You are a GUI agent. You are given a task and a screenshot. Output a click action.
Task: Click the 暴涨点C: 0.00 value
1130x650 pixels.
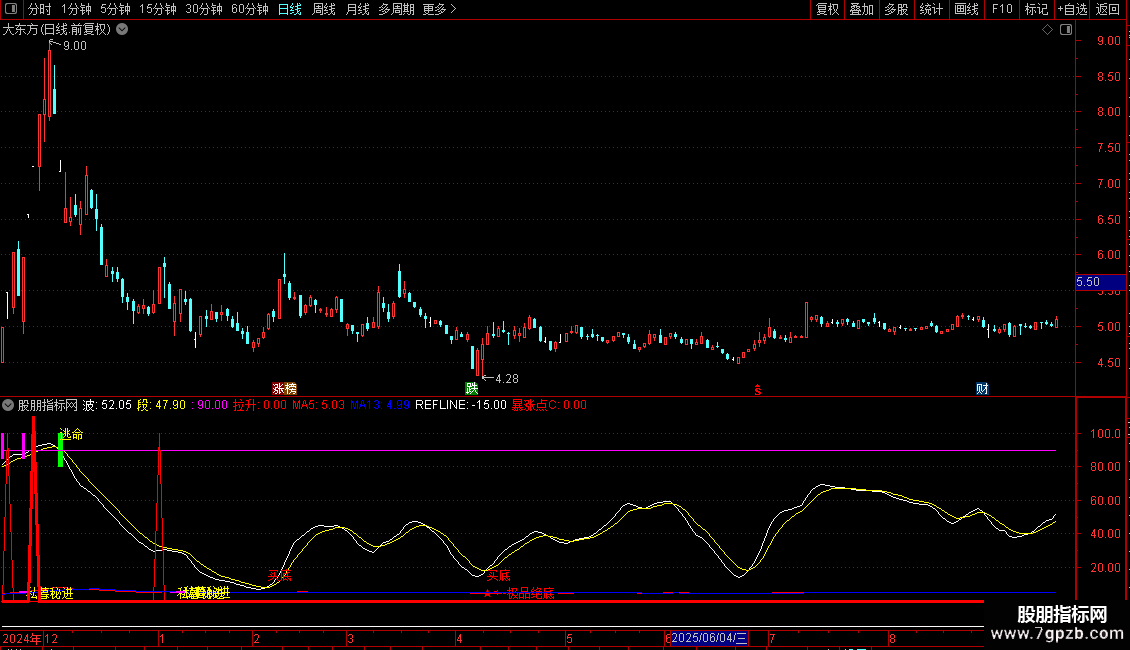coord(549,405)
